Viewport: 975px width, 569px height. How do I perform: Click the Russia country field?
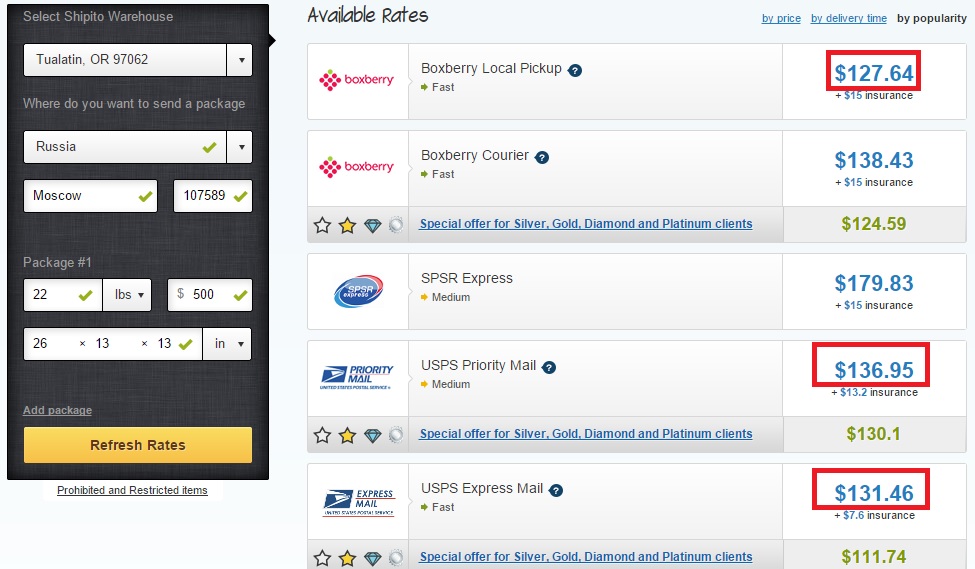pyautogui.click(x=125, y=147)
